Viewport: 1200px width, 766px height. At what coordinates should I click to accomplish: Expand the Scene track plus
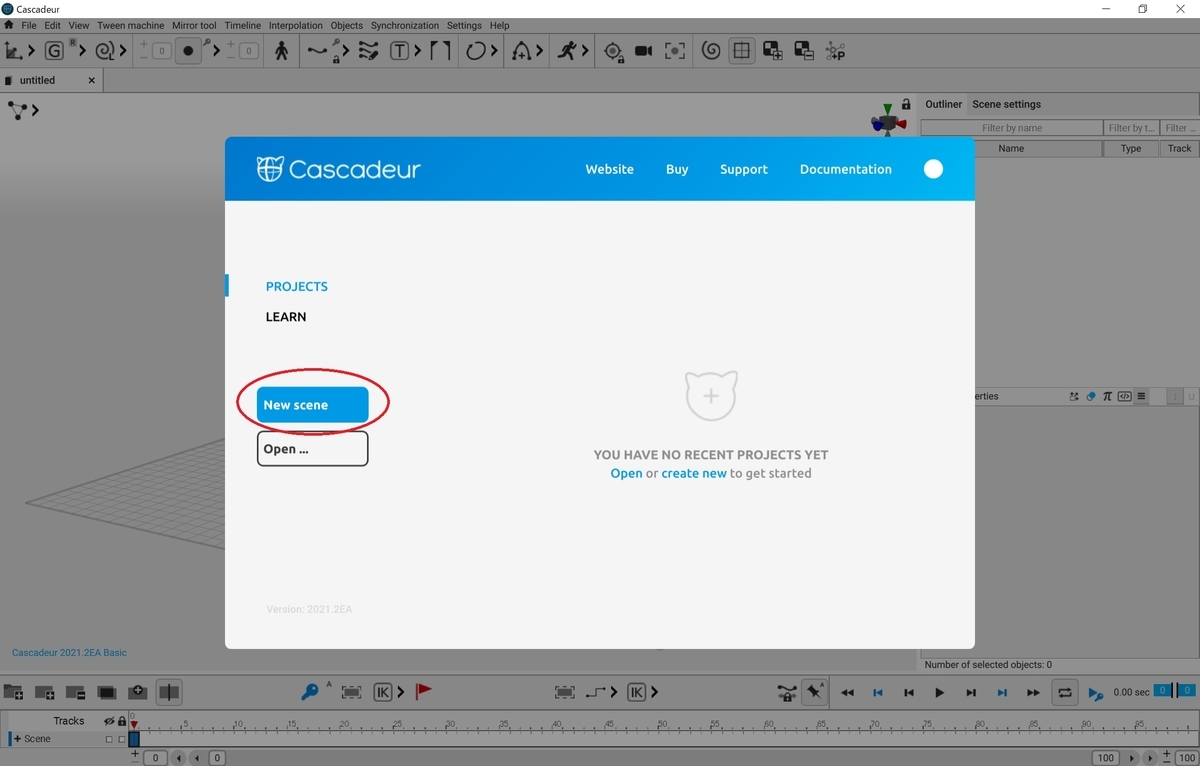click(x=17, y=739)
